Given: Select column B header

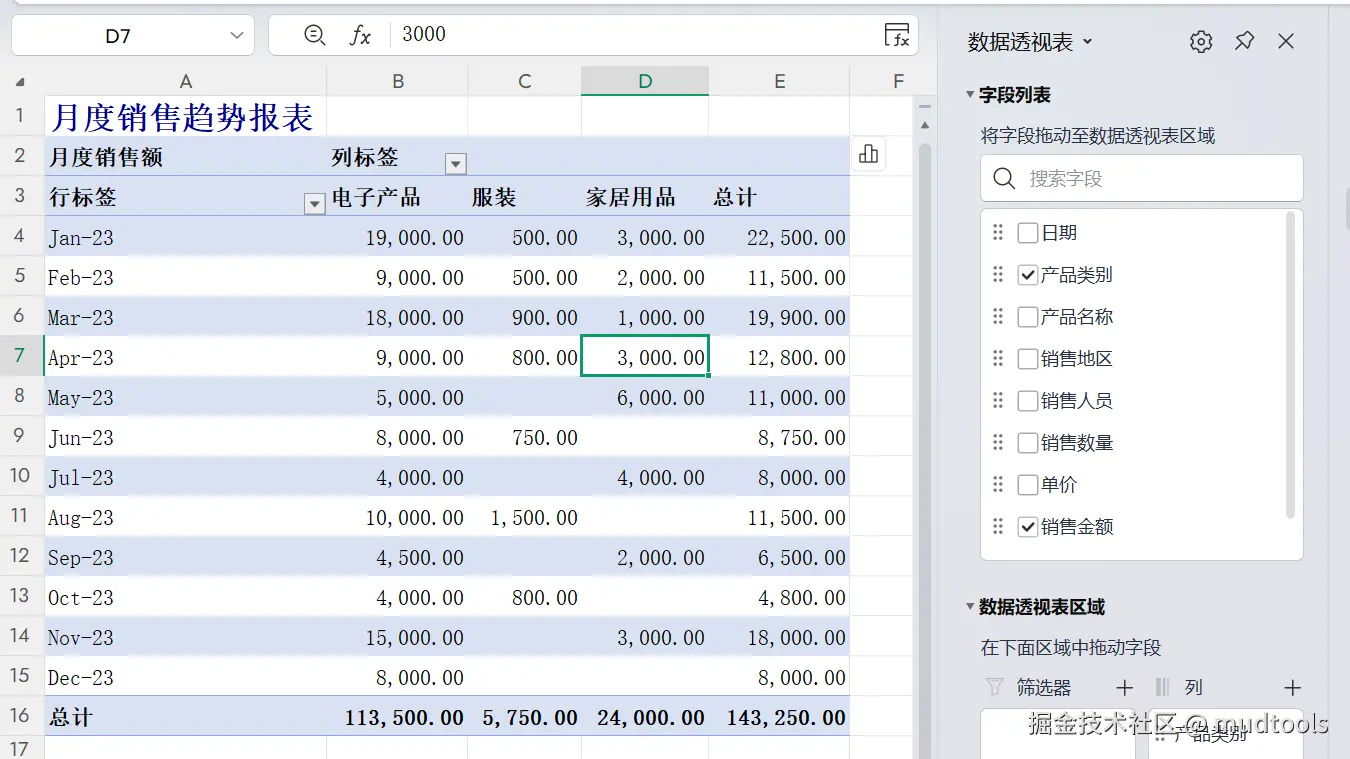Looking at the screenshot, I should point(397,81).
